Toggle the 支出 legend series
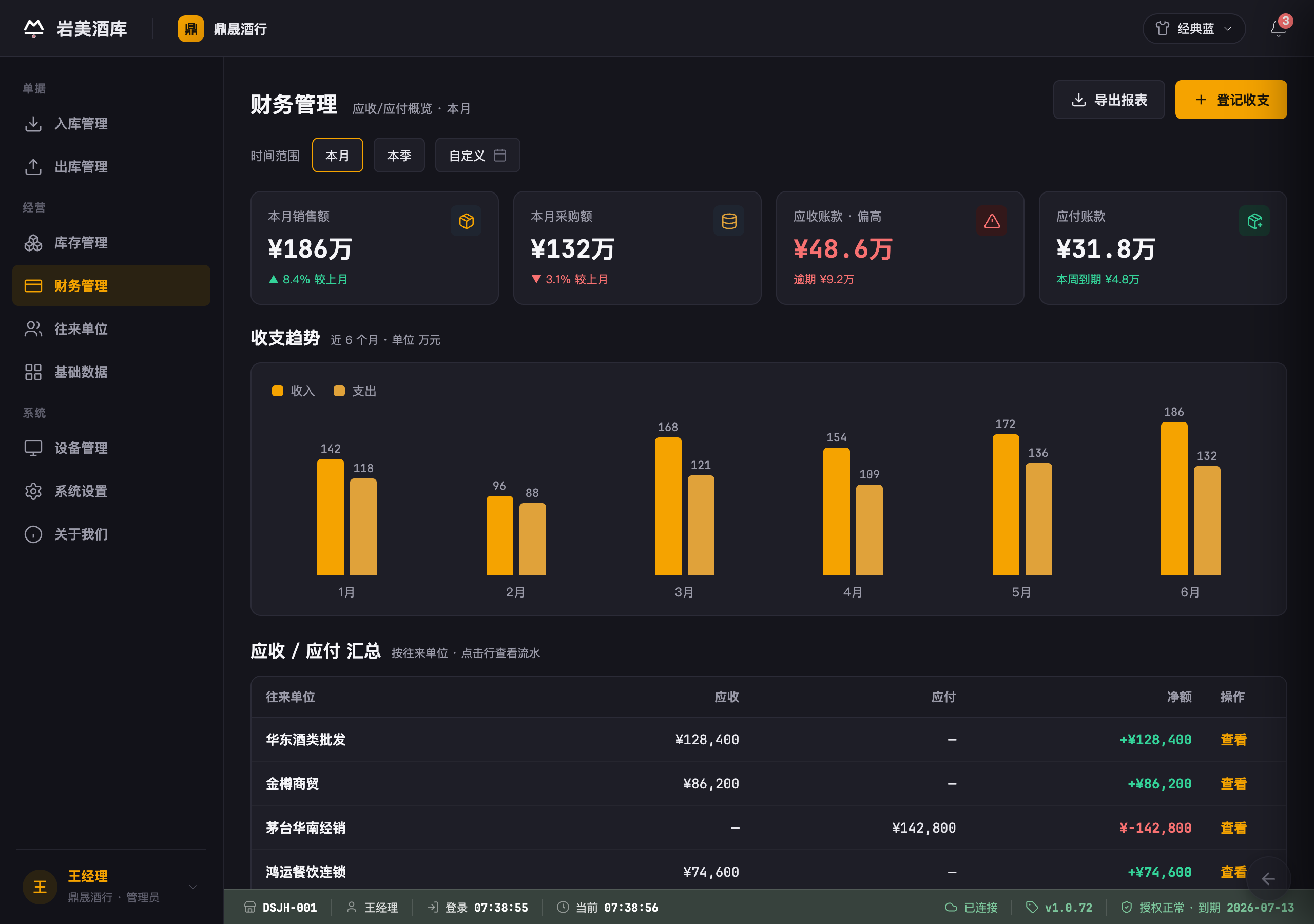Screen dimensions: 1314x924 355,391
